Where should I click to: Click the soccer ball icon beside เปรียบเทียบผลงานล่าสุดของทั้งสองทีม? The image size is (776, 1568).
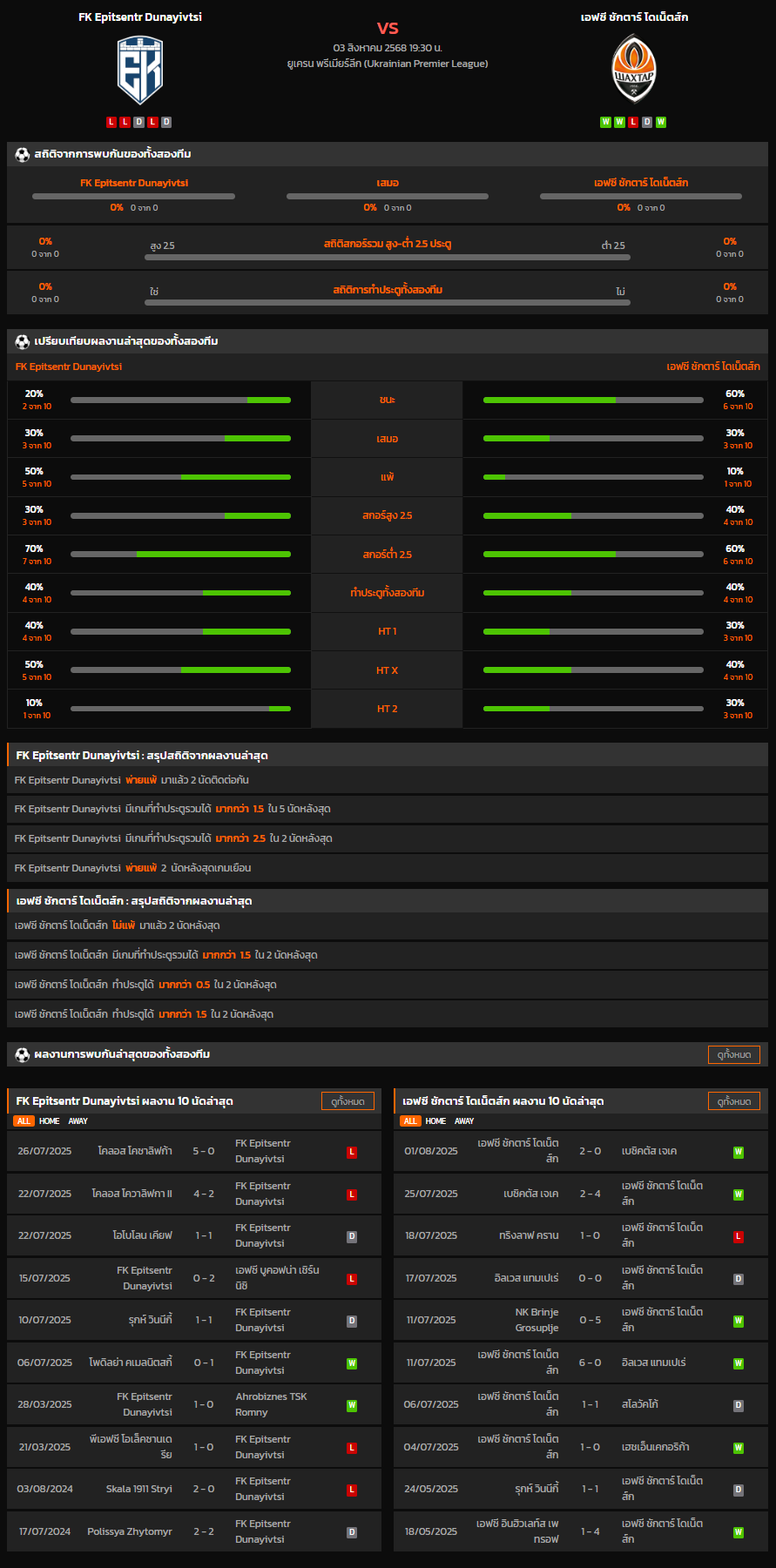(23, 341)
